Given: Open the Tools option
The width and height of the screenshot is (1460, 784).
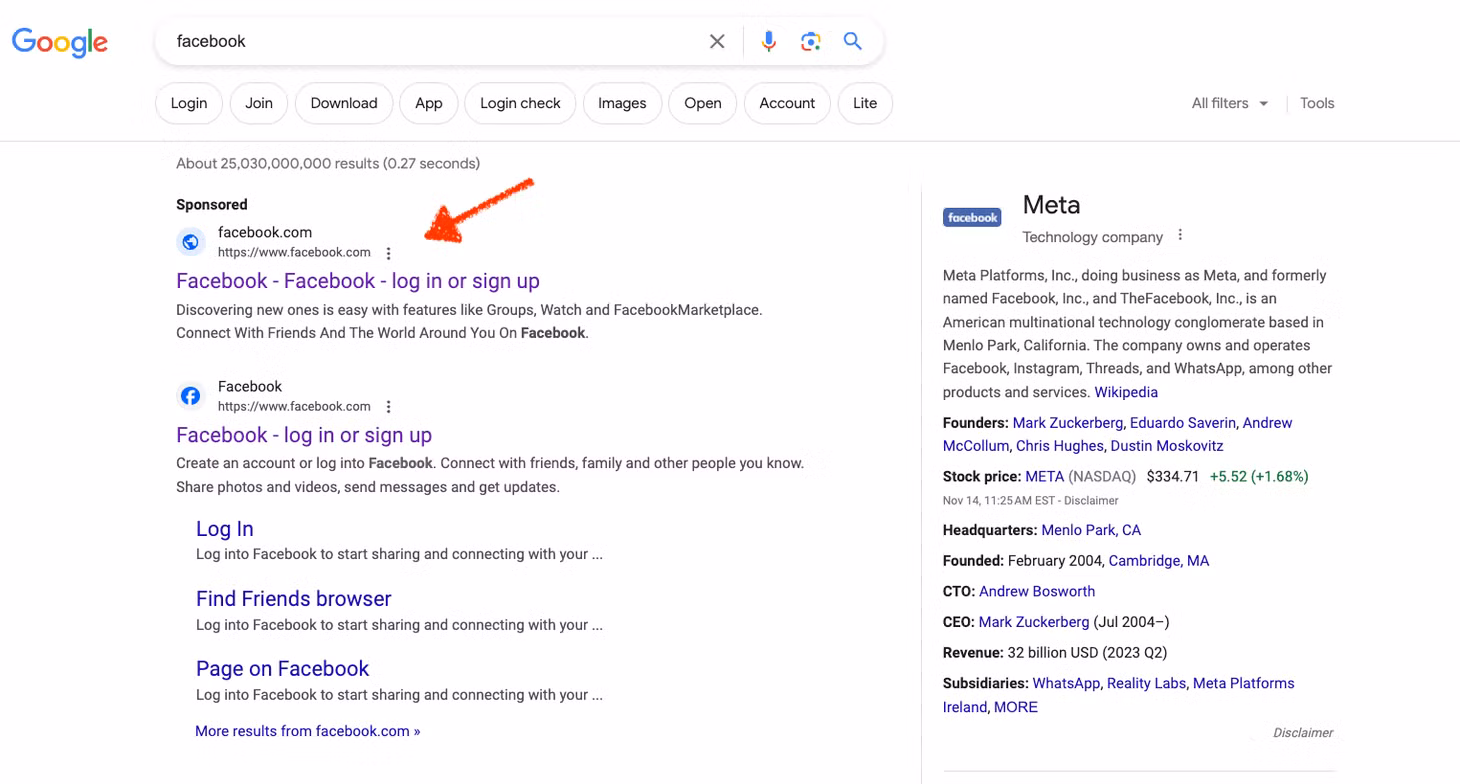Looking at the screenshot, I should [1317, 103].
